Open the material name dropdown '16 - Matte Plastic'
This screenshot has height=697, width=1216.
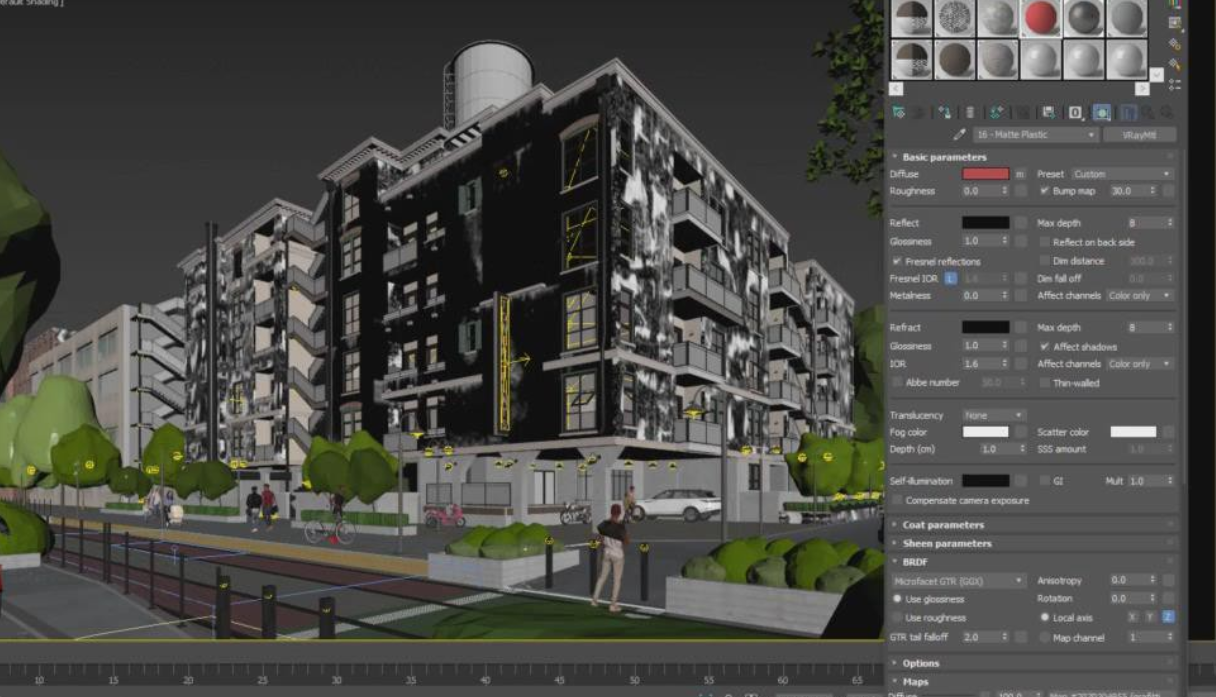point(1036,134)
